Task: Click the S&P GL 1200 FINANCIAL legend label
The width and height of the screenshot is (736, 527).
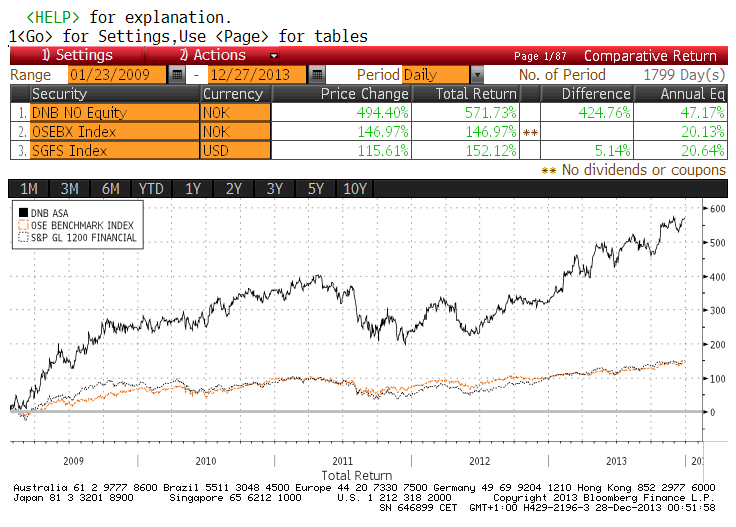Action: point(84,237)
